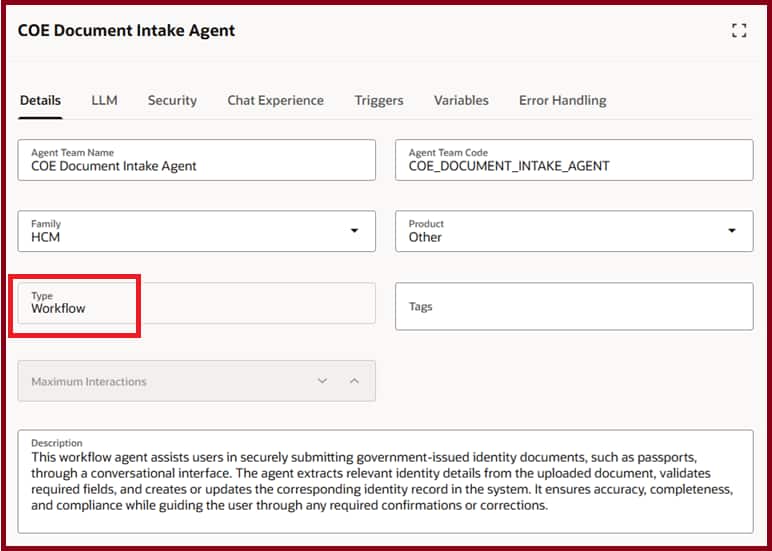Expand the Product dropdown arrow
This screenshot has width=772, height=551.
732,231
